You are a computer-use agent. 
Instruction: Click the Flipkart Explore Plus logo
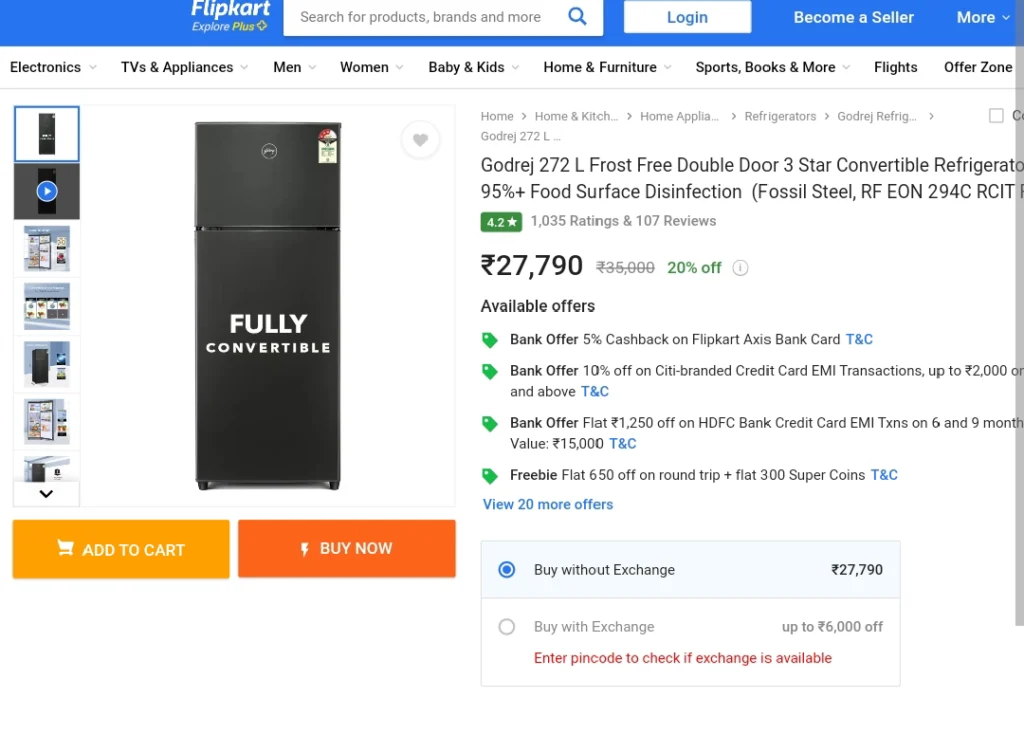click(x=230, y=16)
